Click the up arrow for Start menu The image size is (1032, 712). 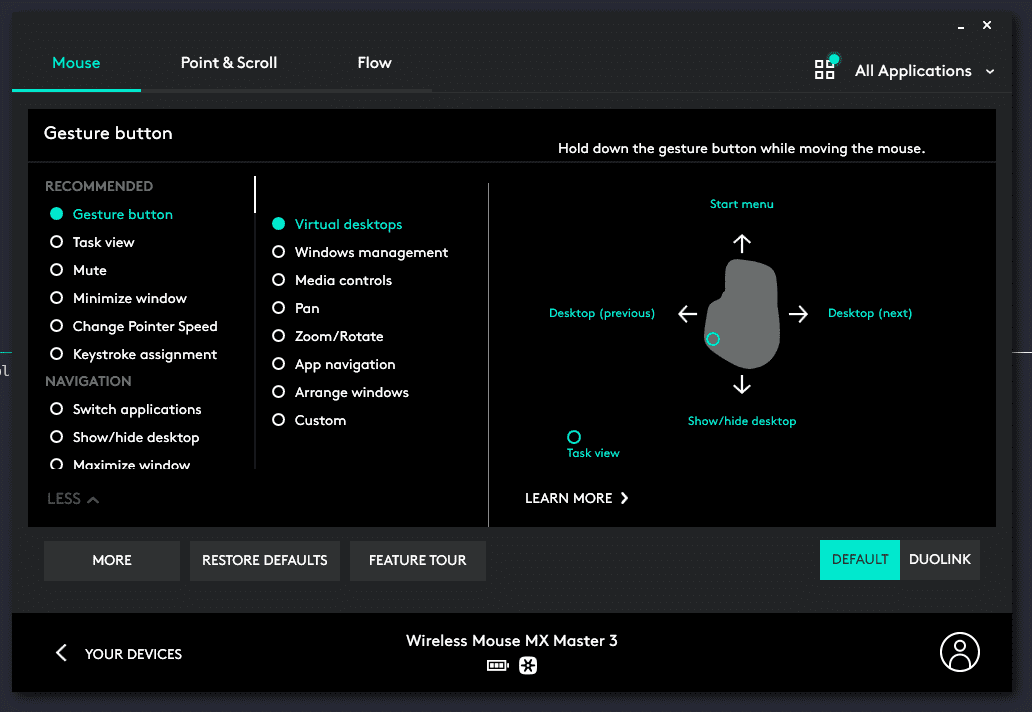coord(741,243)
